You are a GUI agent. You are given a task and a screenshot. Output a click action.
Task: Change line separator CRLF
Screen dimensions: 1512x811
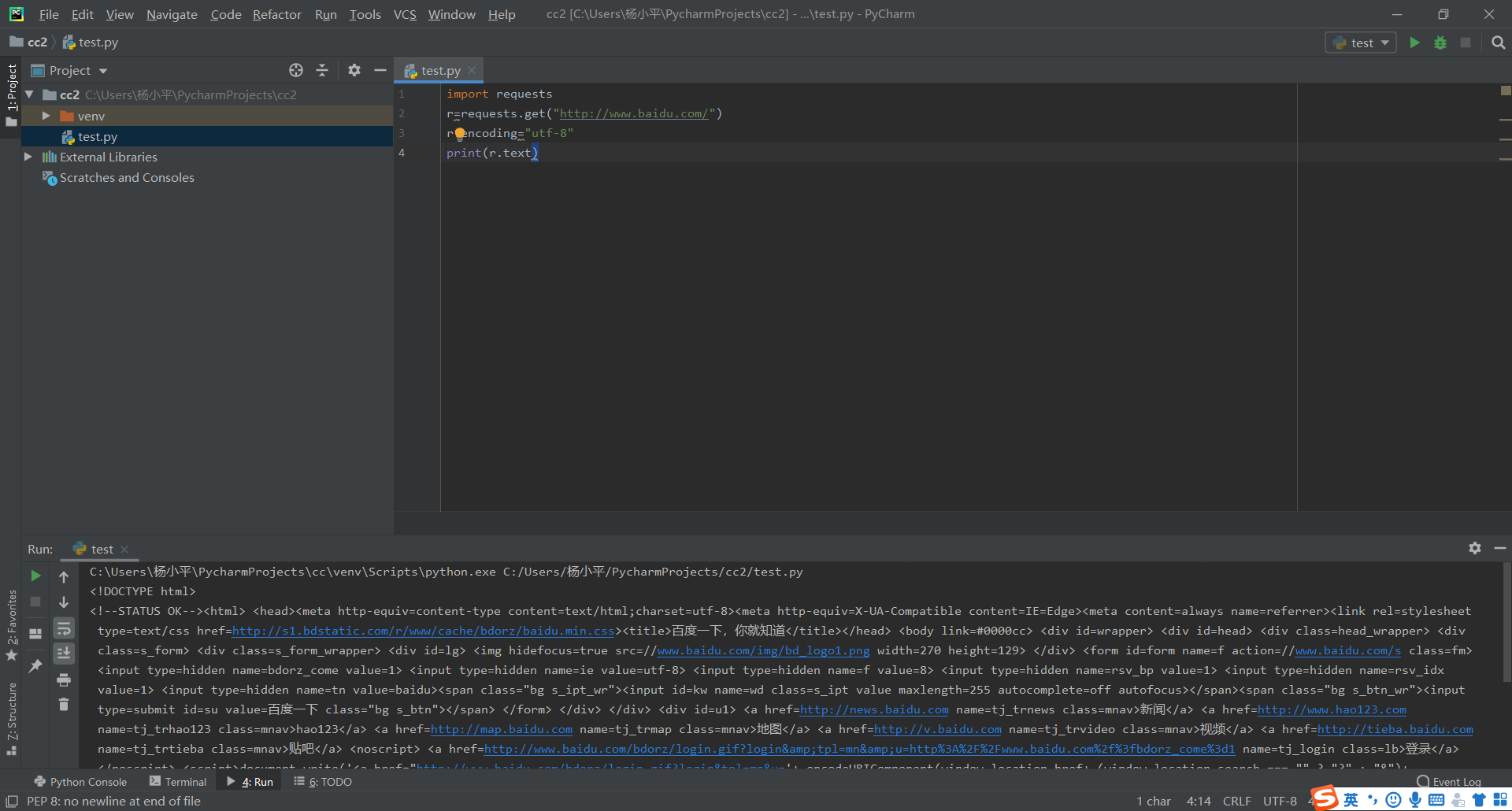click(1237, 801)
